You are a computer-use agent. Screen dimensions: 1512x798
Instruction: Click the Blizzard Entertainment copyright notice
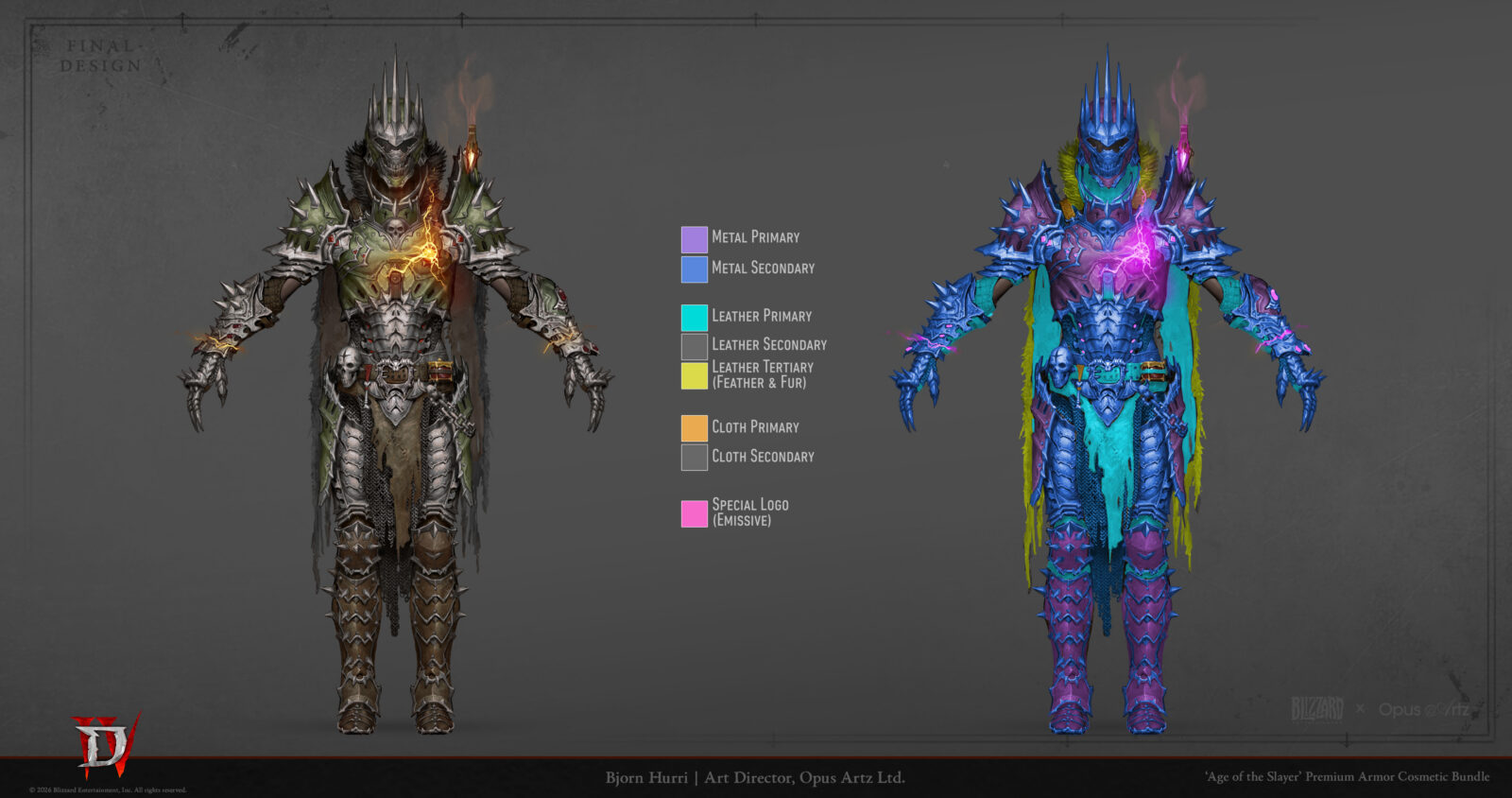[x=108, y=790]
